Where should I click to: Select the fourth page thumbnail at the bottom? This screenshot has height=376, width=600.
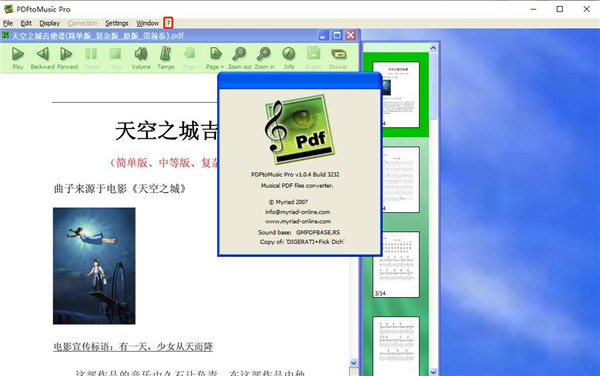pos(396,346)
